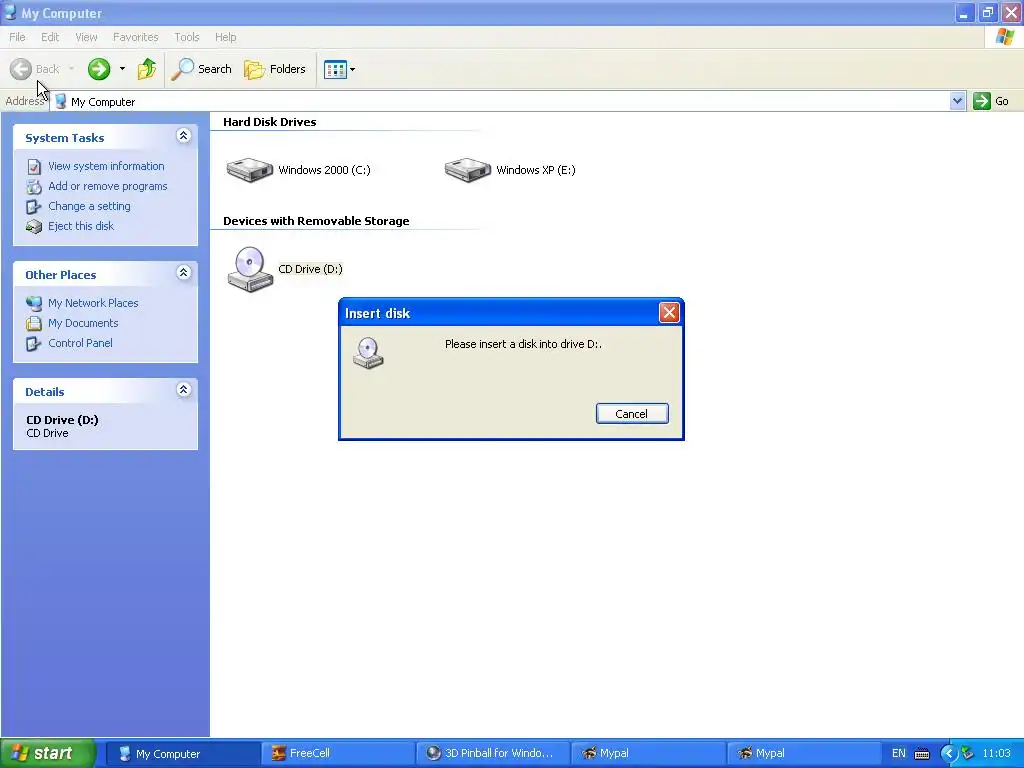Image resolution: width=1024 pixels, height=768 pixels.
Task: Collapse the Other Places panel
Action: 184,273
